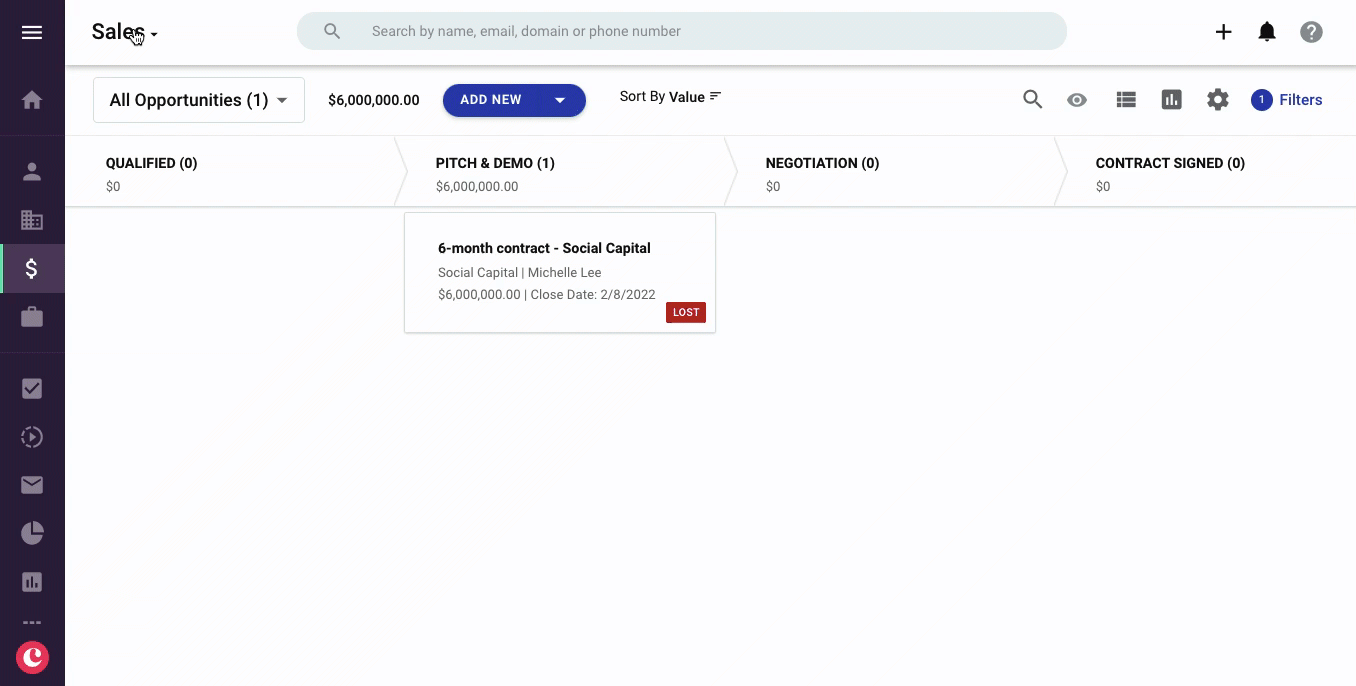Open pipeline settings gear
This screenshot has height=686, width=1356.
1217,100
